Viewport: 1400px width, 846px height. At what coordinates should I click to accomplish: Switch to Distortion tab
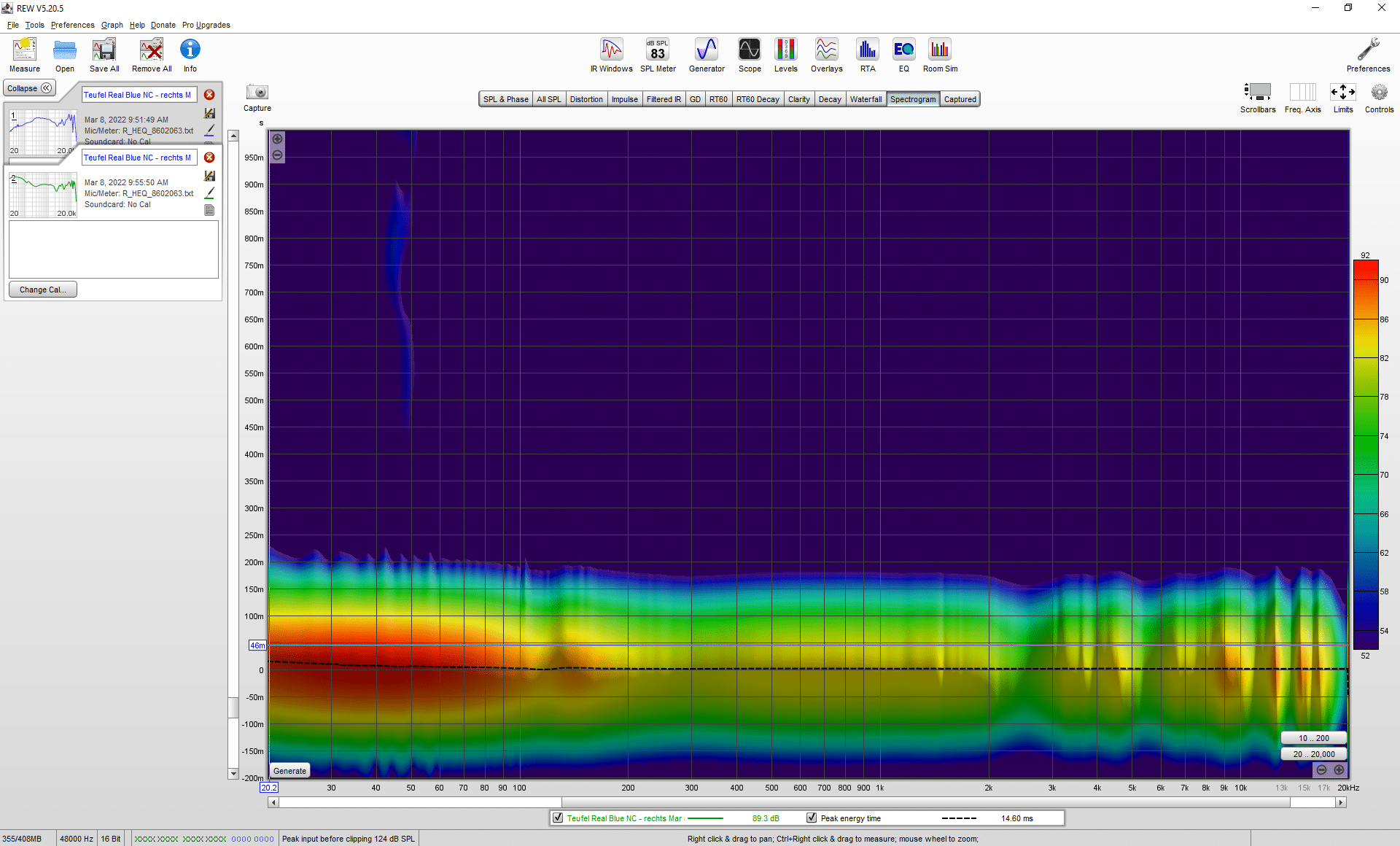(x=586, y=99)
